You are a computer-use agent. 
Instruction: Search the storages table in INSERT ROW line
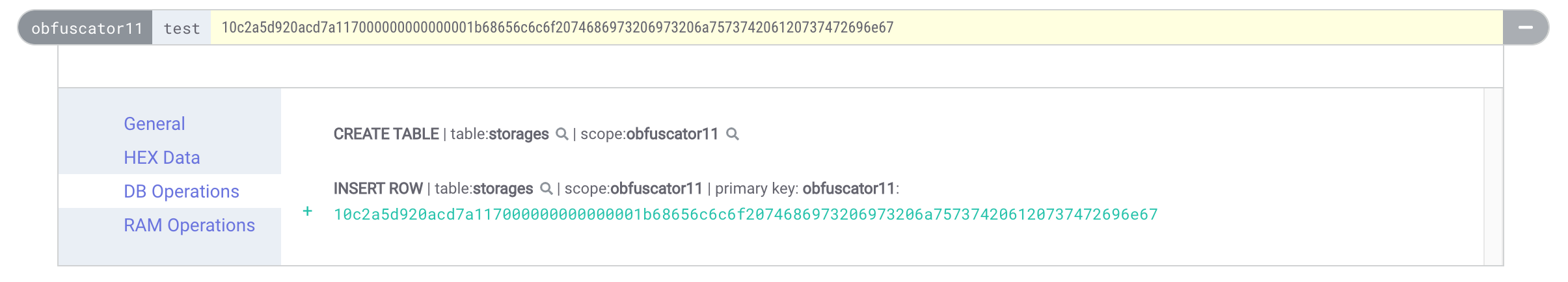click(546, 188)
